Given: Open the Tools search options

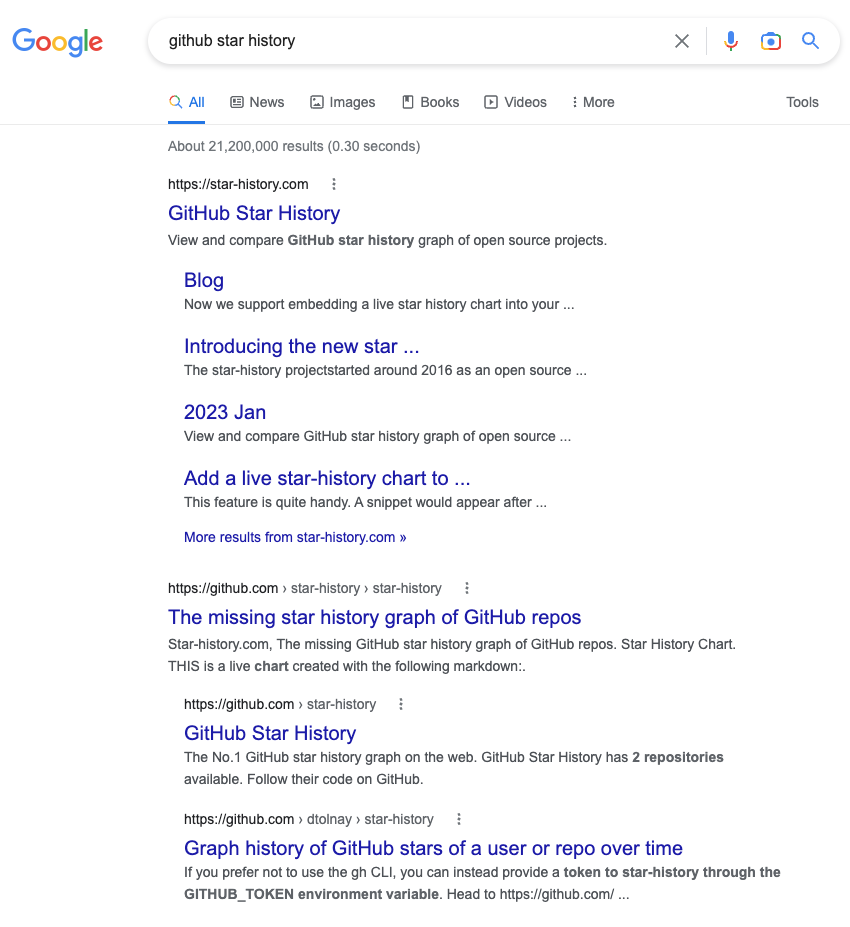Looking at the screenshot, I should pyautogui.click(x=802, y=102).
